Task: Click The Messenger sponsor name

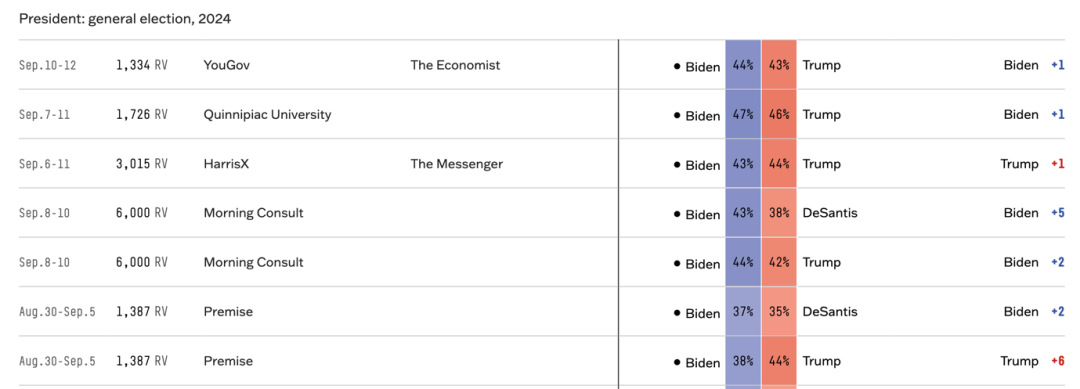Action: (x=457, y=164)
